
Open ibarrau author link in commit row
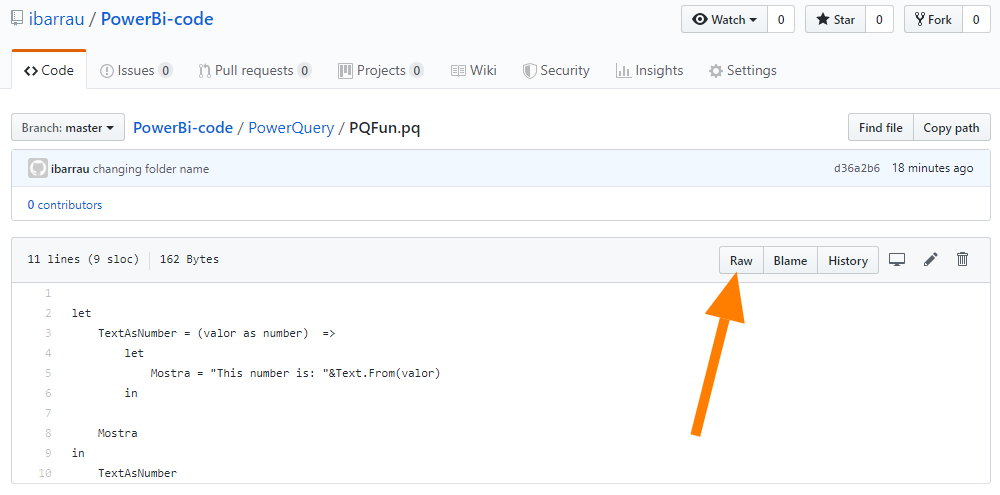(70, 169)
